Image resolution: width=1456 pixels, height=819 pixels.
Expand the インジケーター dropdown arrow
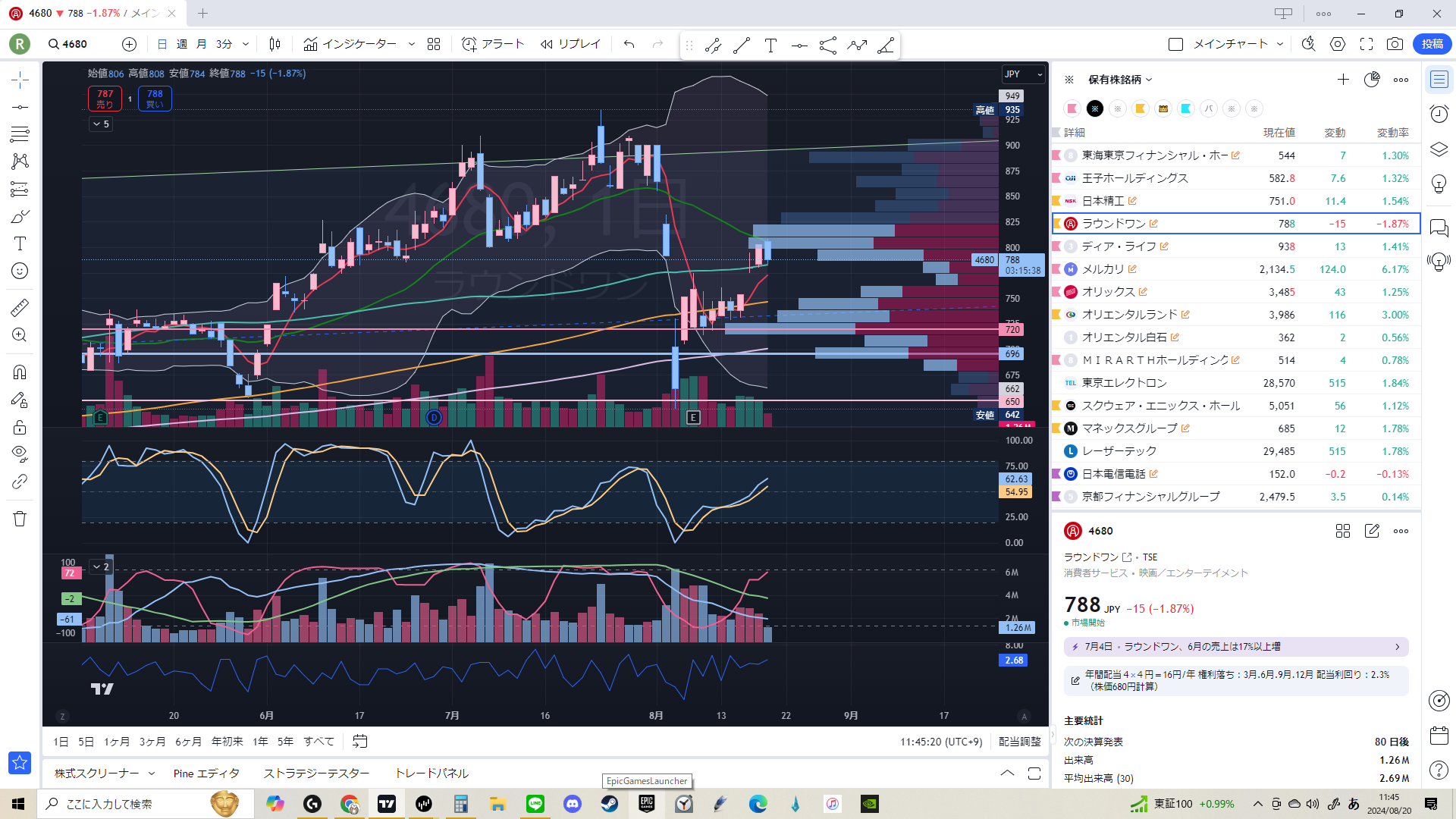pyautogui.click(x=412, y=44)
